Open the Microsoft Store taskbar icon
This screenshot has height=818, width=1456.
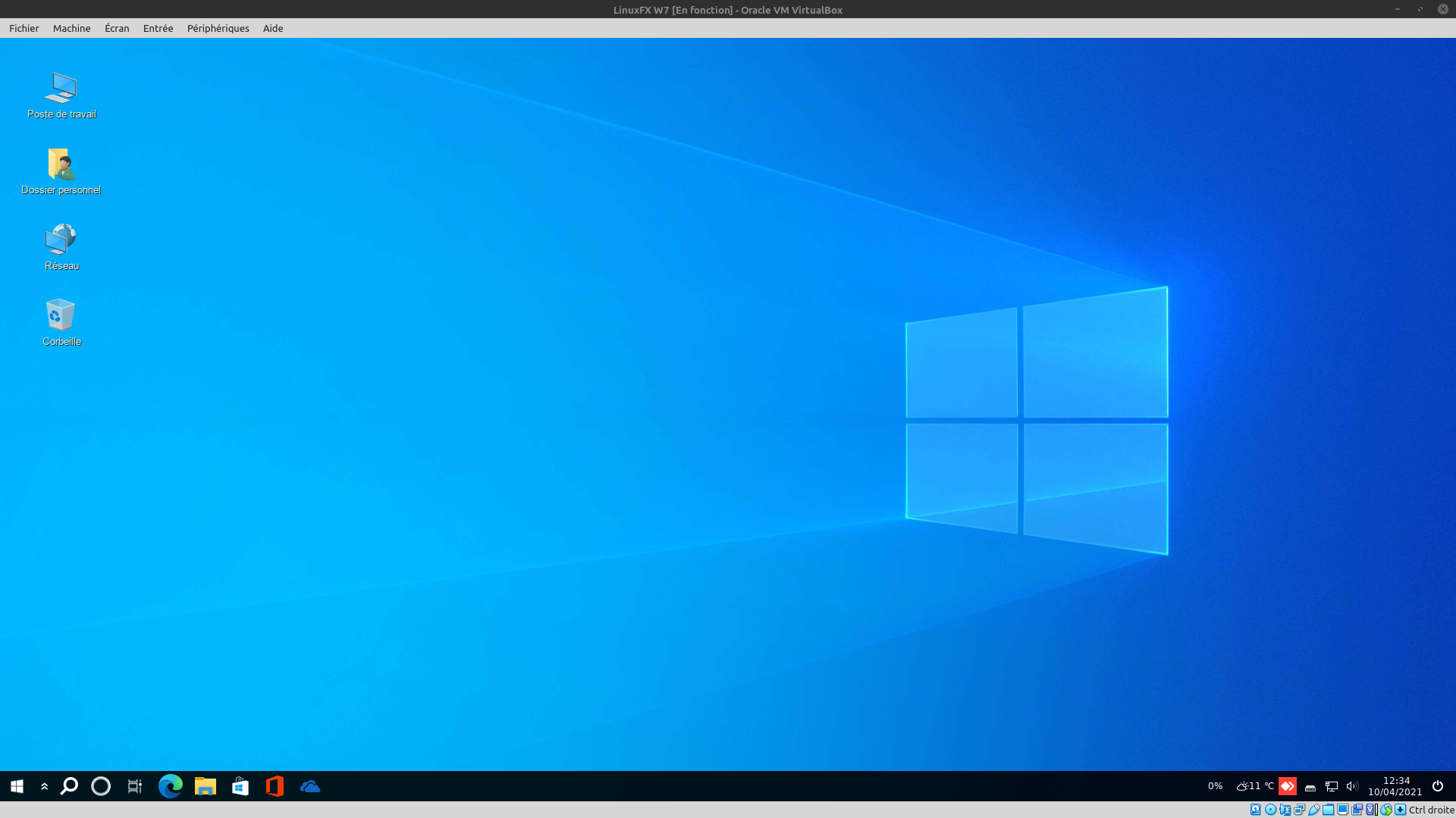click(x=240, y=786)
